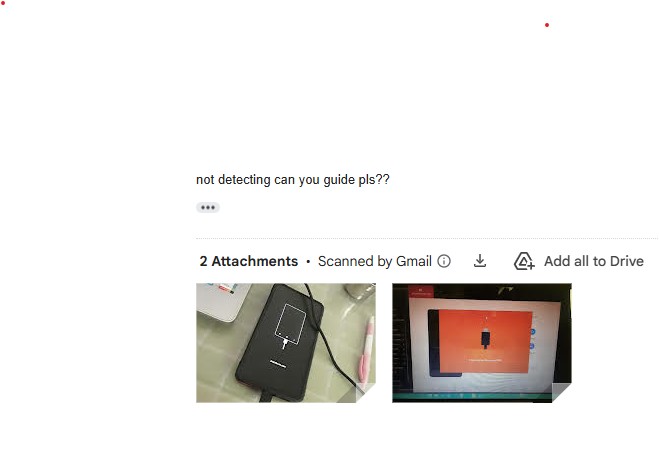Select the Add all to Drive label

(593, 261)
